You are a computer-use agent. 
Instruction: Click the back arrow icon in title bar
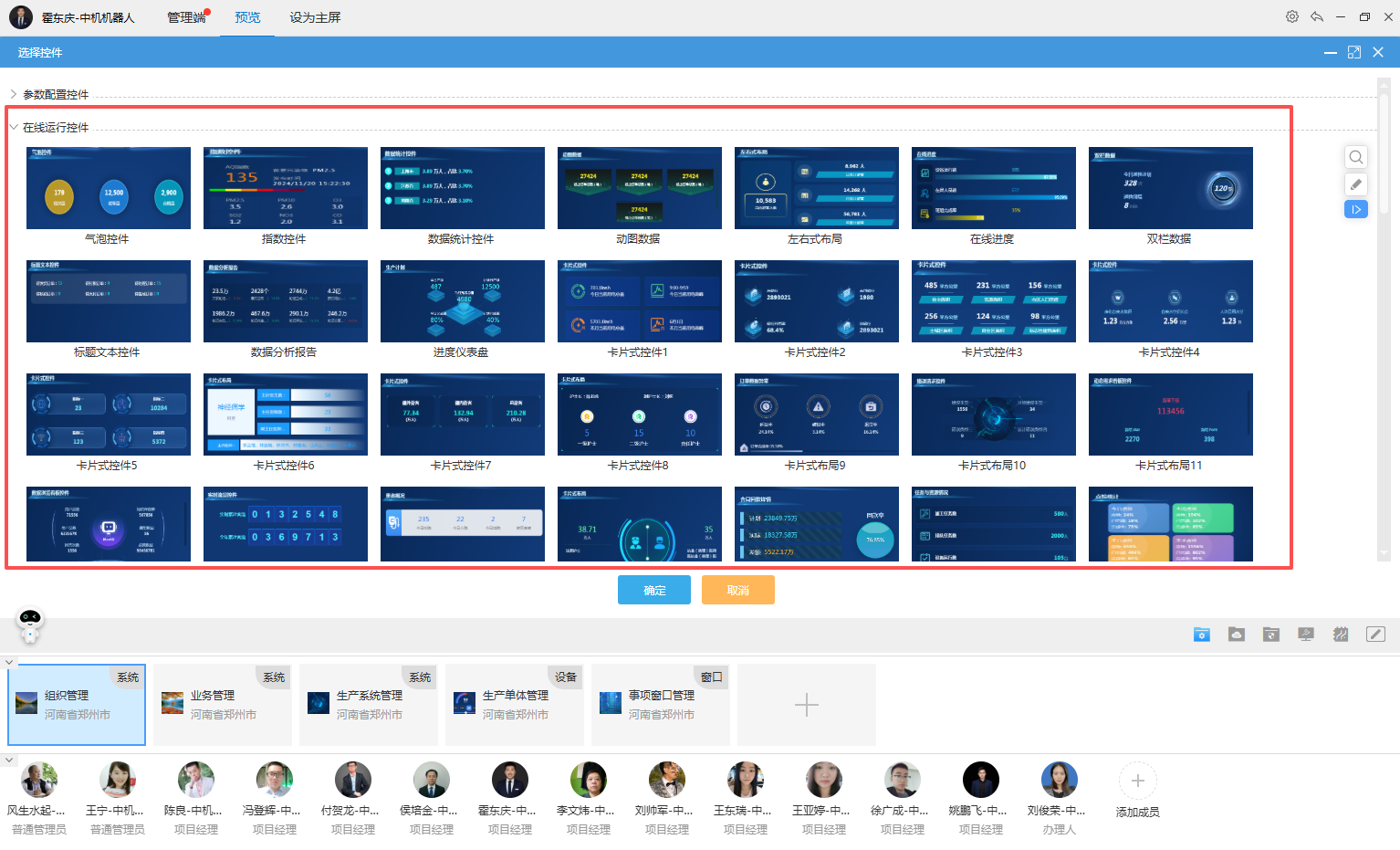tap(1317, 16)
